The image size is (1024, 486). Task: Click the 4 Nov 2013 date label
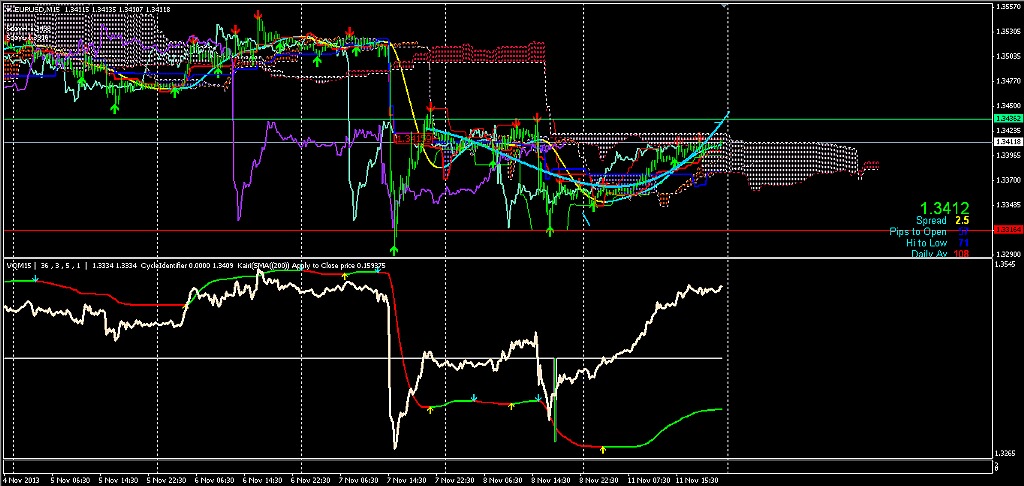click(20, 479)
